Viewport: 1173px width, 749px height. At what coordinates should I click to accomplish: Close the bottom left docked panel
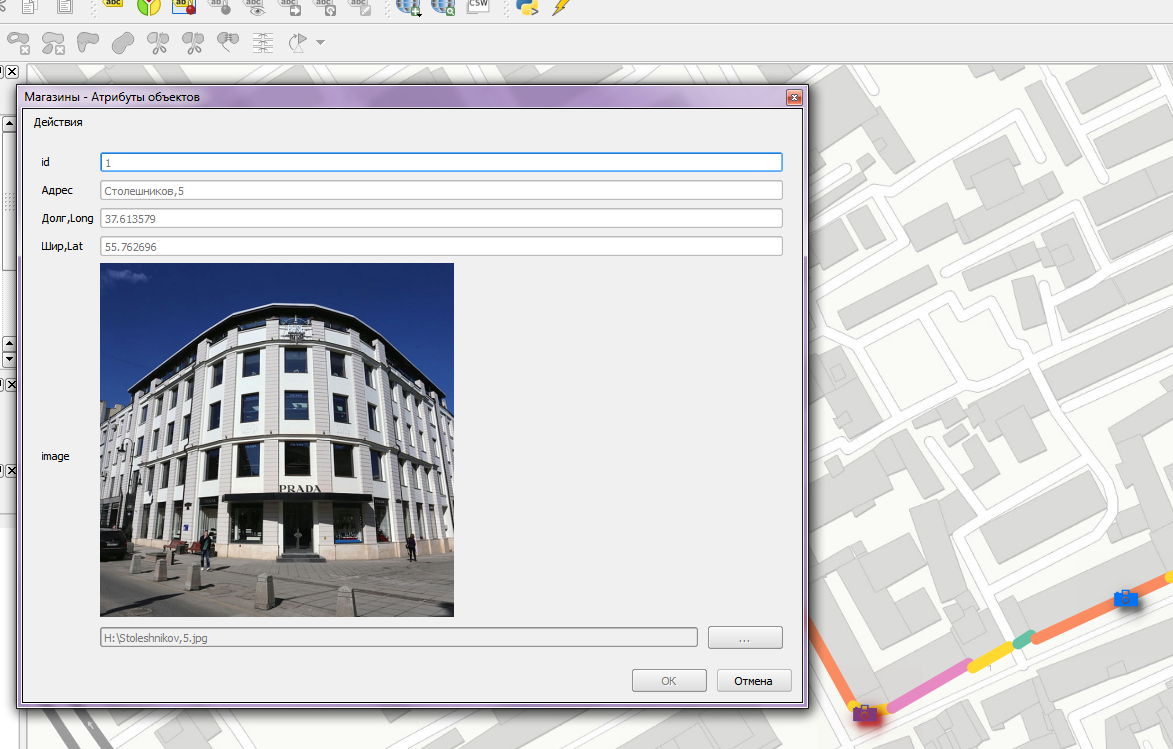tap(12, 471)
